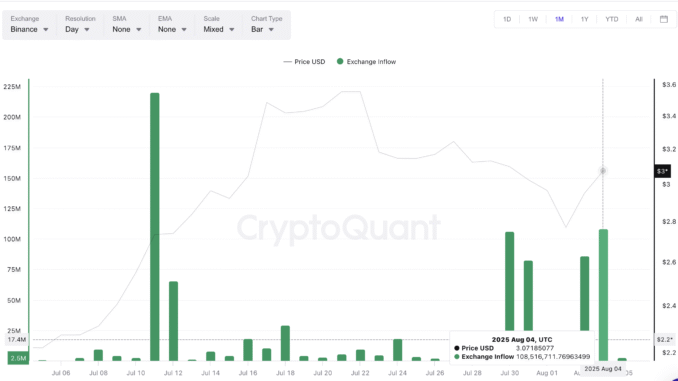Click the inflow bar at Jul 08

pos(98,355)
